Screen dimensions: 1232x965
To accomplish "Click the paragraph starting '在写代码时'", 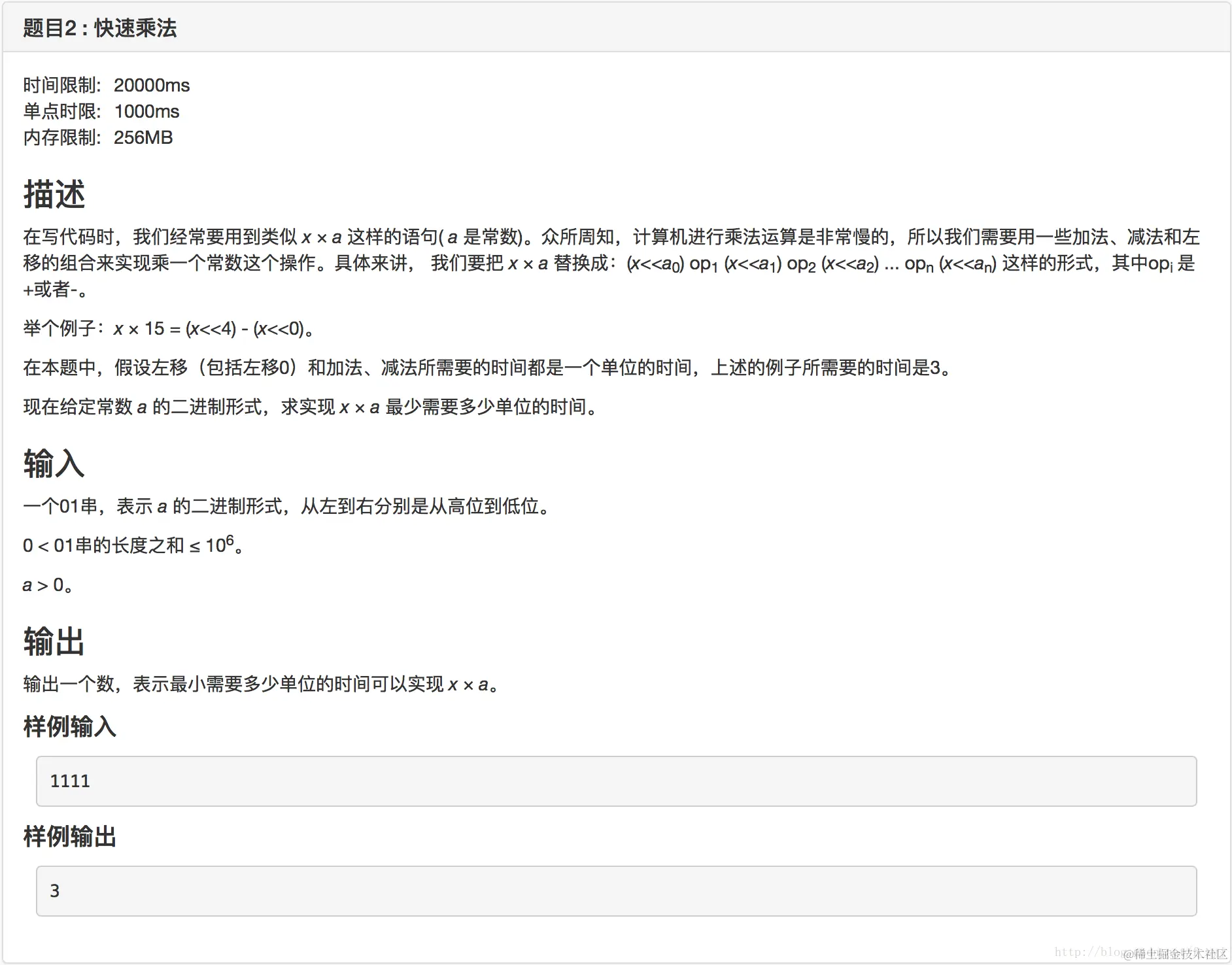I will pos(611,263).
